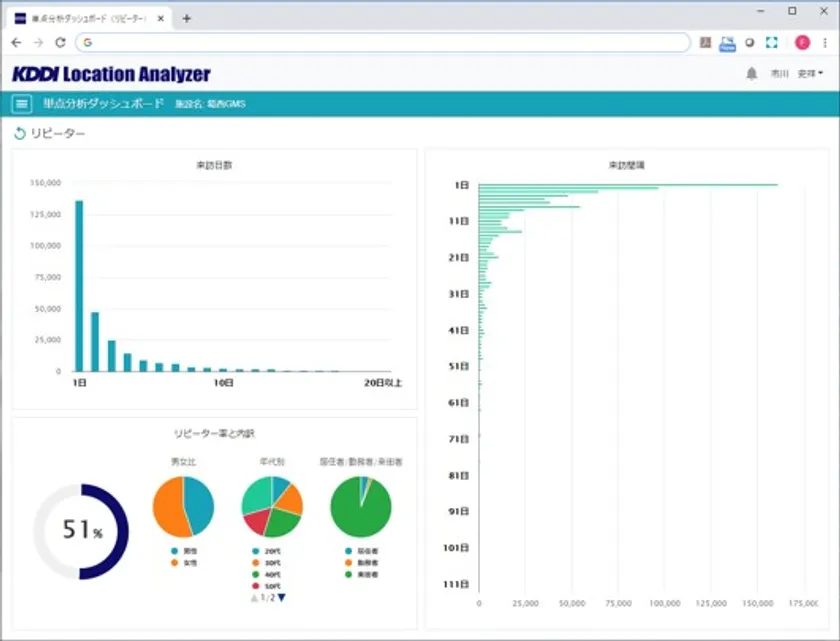Click the 単点分析ダッシュボード header title
This screenshot has height=641, width=840.
pos(103,104)
